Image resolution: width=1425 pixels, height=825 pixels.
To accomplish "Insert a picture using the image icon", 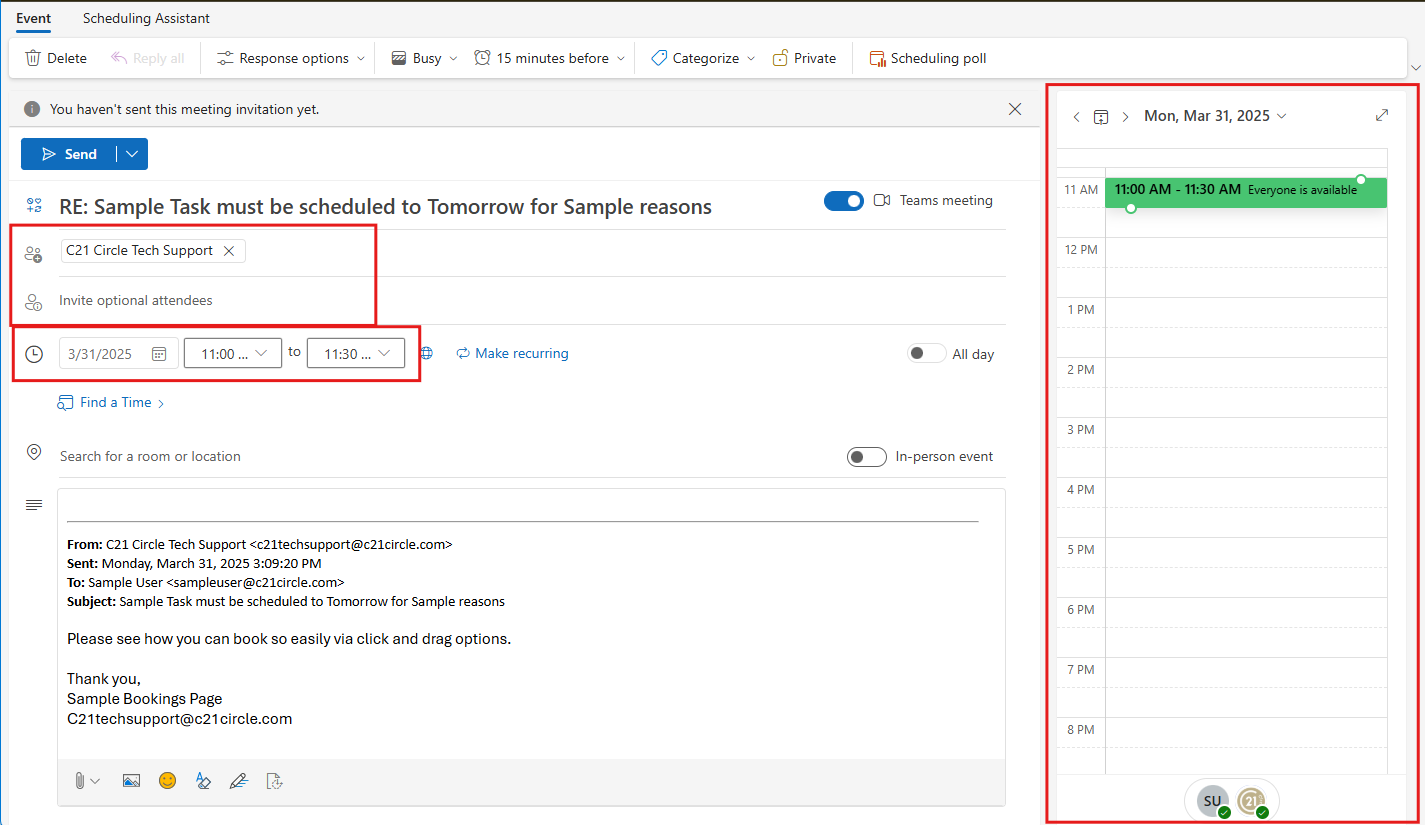I will [x=131, y=780].
